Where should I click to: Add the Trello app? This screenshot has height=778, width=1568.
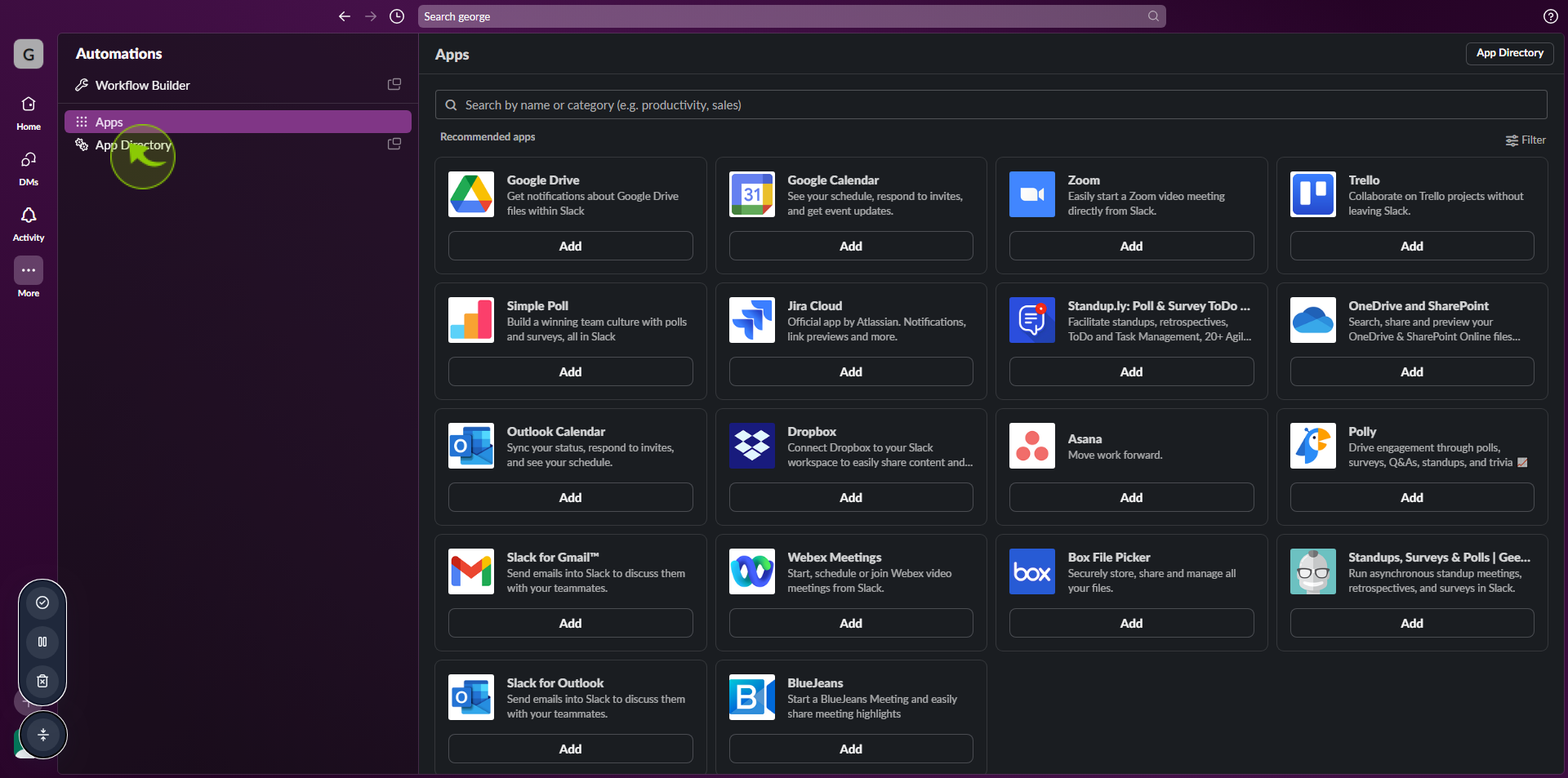(1412, 246)
